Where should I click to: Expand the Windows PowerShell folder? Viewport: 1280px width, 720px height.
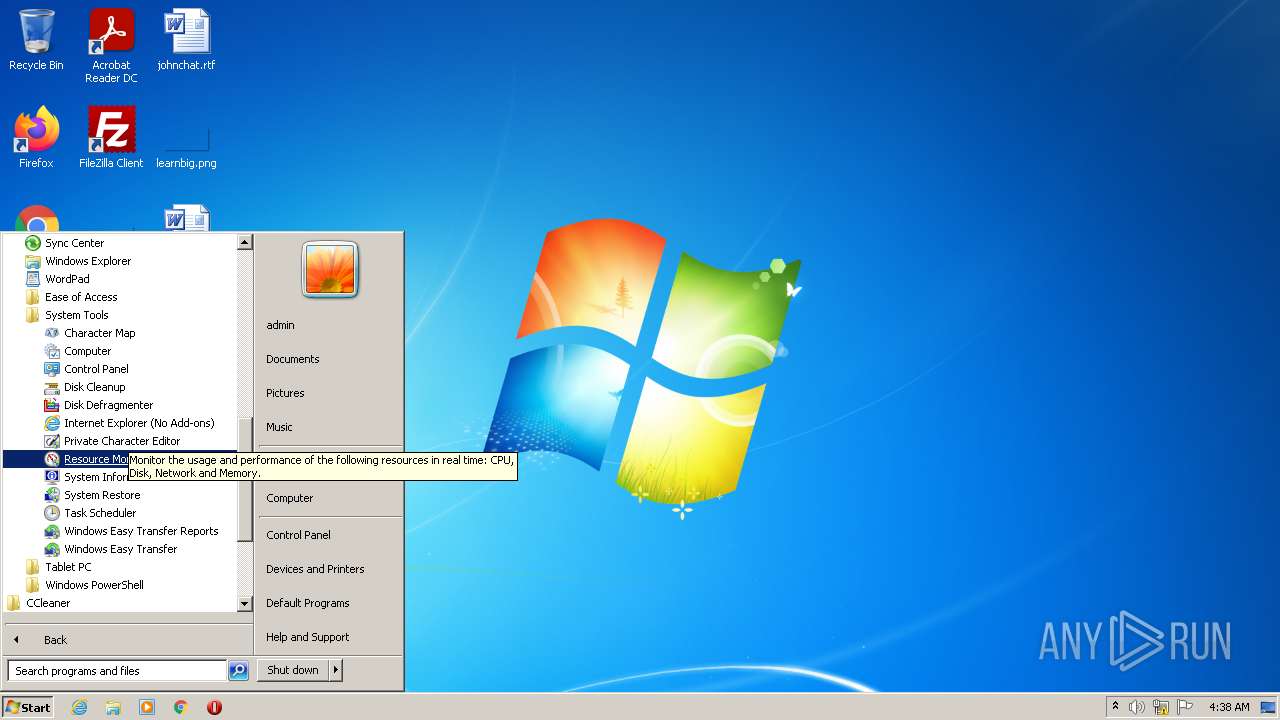(x=94, y=585)
